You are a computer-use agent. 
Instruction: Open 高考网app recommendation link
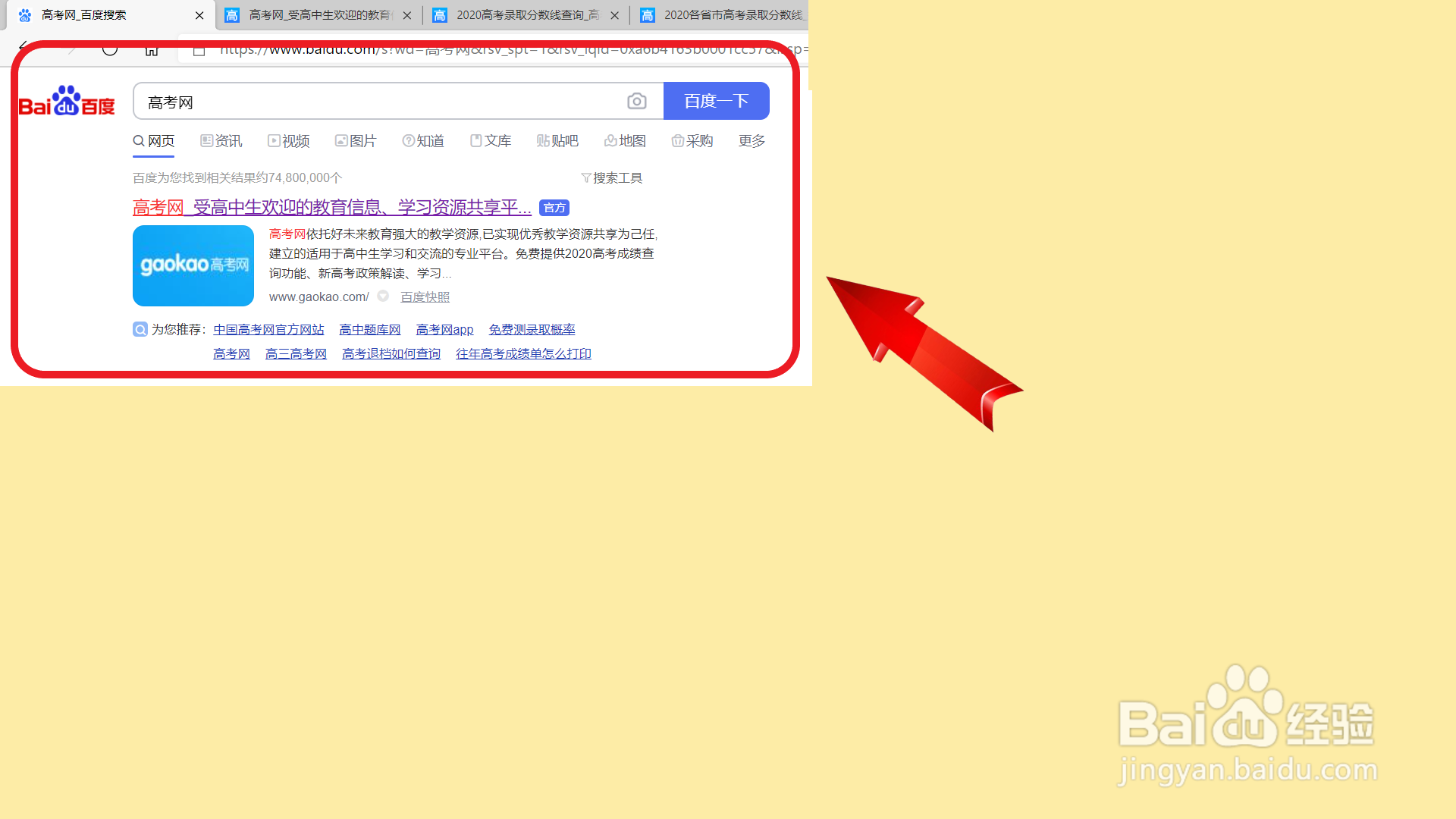click(x=444, y=329)
